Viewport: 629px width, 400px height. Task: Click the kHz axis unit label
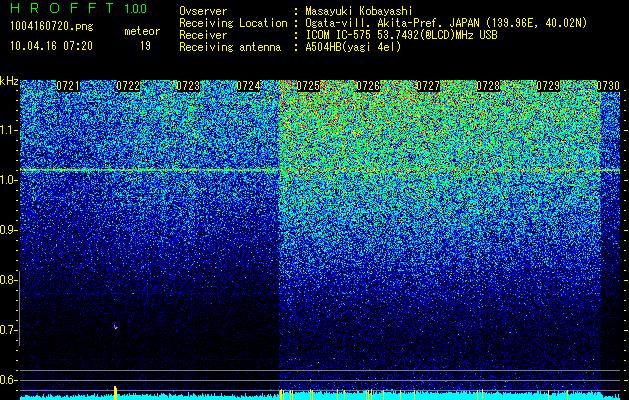coord(9,81)
